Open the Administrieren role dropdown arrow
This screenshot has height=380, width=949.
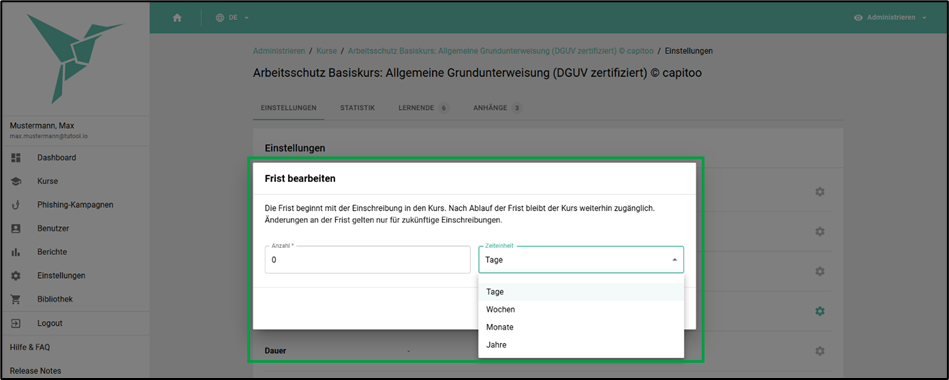(924, 18)
